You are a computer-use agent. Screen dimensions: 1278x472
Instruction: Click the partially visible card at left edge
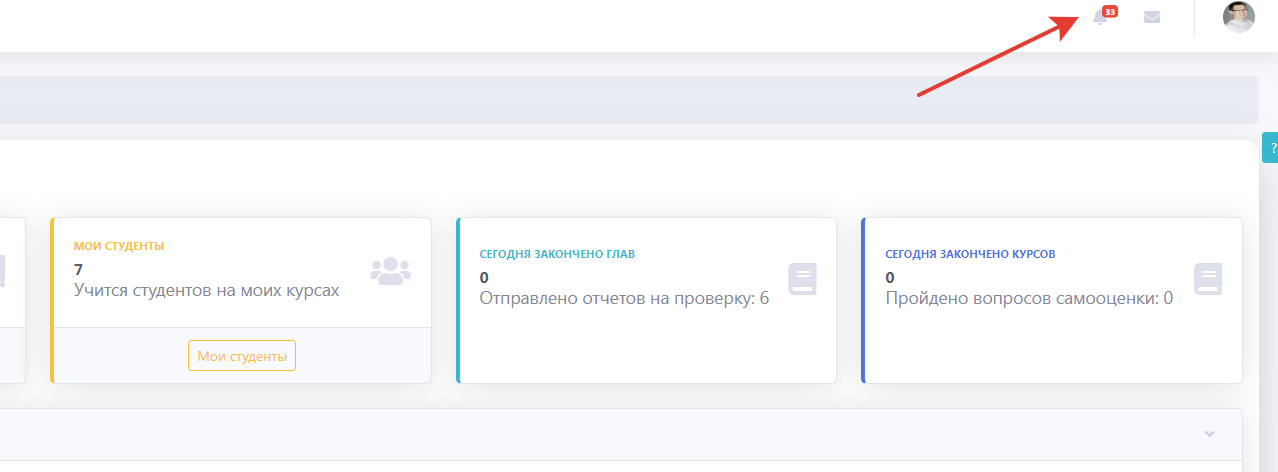12,300
